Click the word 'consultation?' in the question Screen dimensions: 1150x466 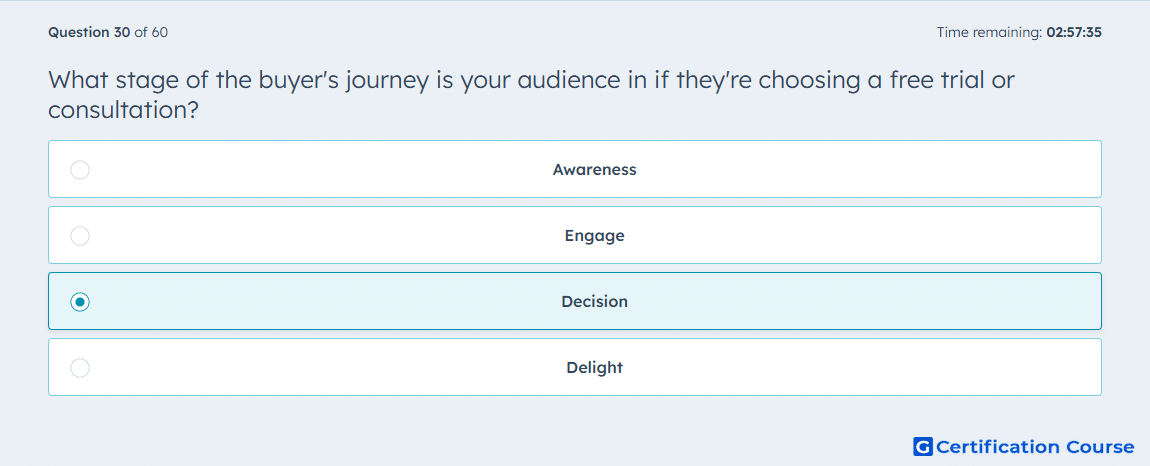pyautogui.click(x=124, y=110)
